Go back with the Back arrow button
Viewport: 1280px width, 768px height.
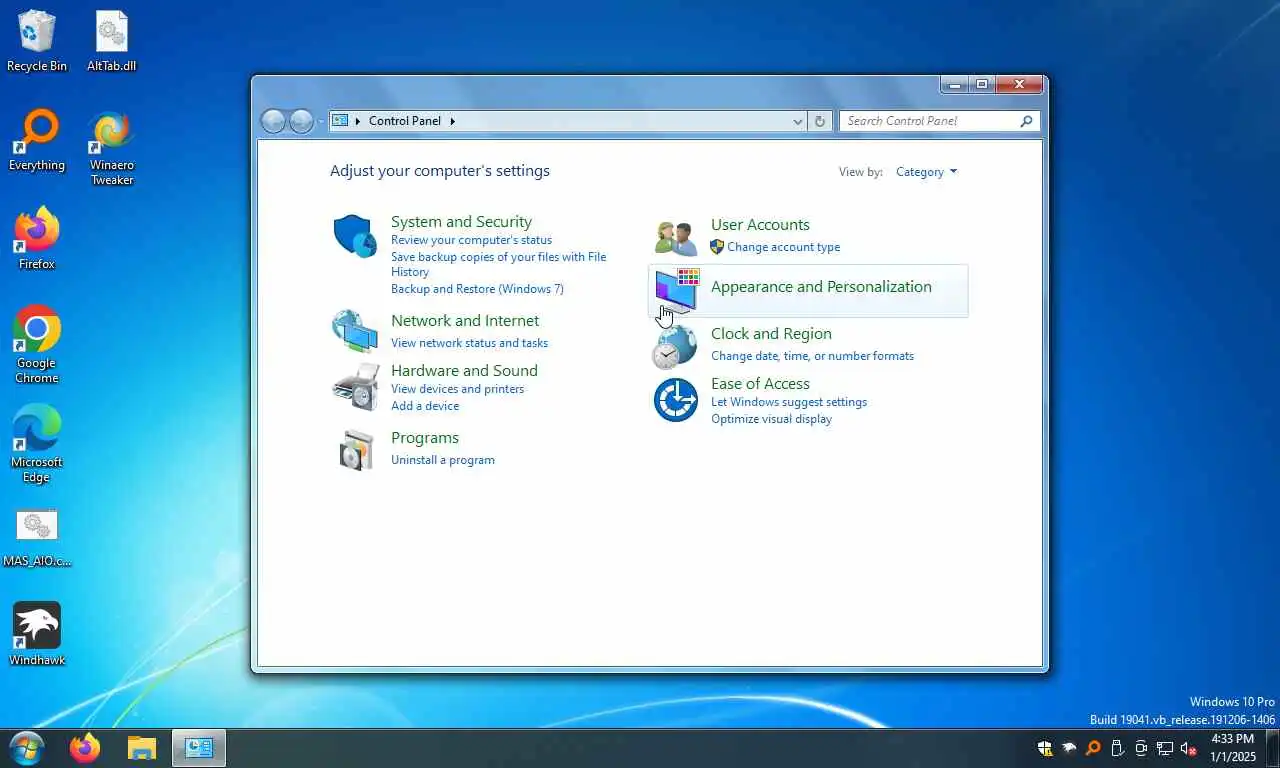tap(273, 121)
